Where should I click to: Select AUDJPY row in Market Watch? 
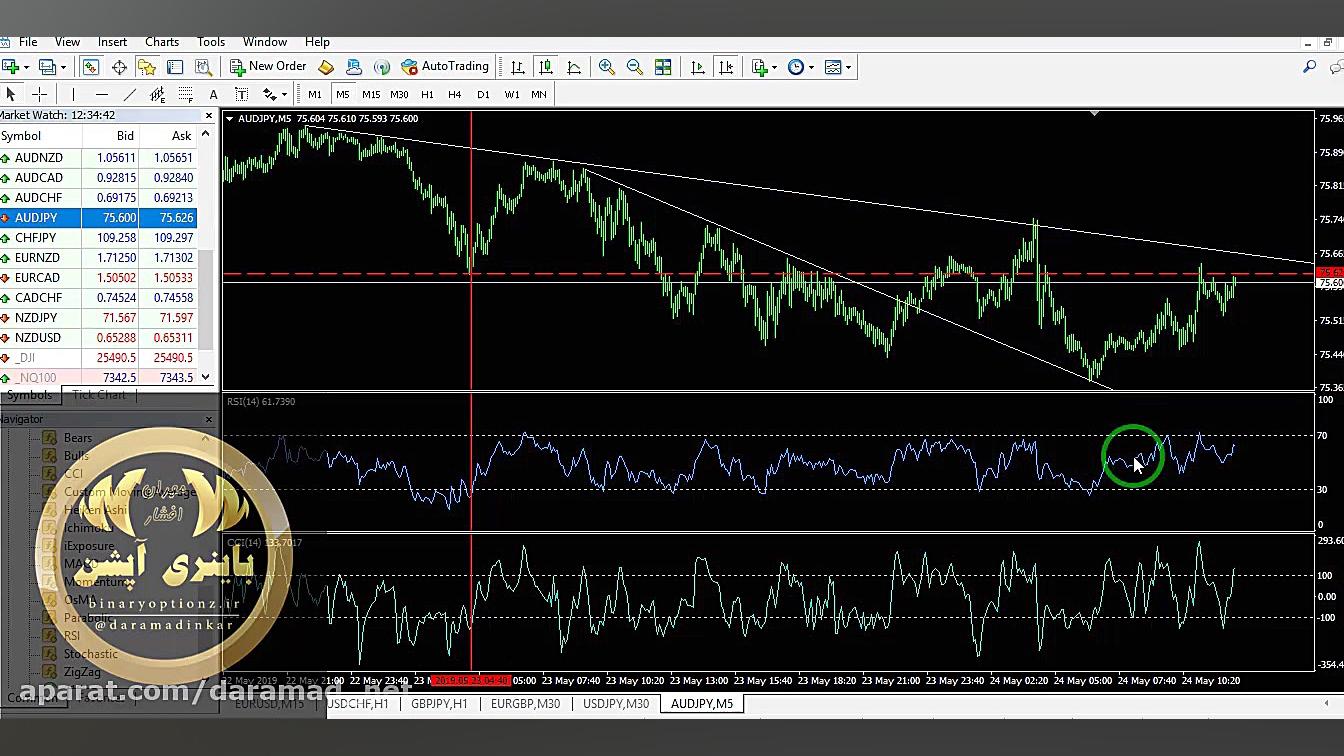coord(98,218)
